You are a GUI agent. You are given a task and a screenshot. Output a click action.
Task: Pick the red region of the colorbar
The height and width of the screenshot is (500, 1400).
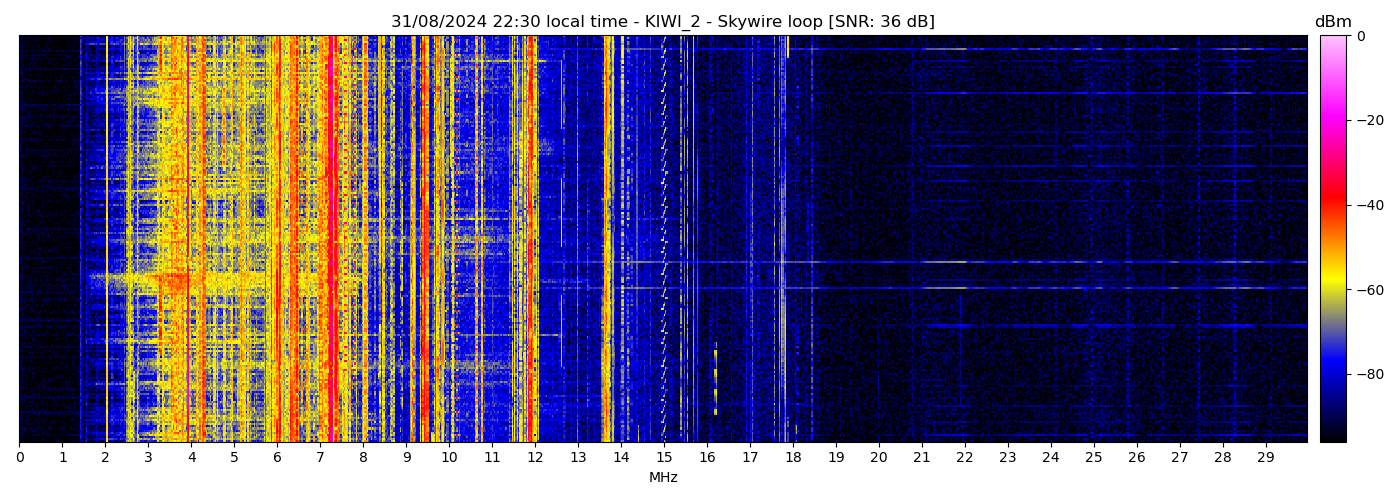click(x=1333, y=205)
